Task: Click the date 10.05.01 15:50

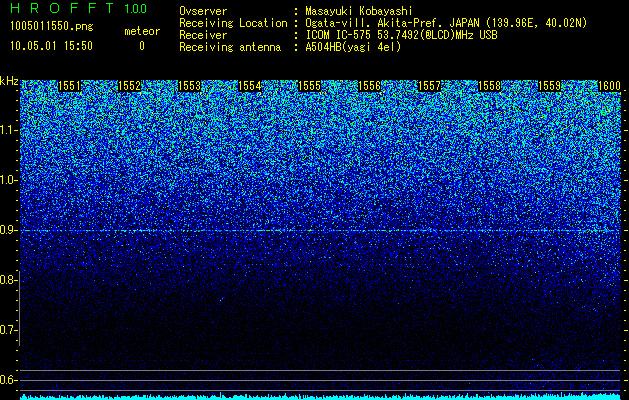Action: click(x=51, y=46)
